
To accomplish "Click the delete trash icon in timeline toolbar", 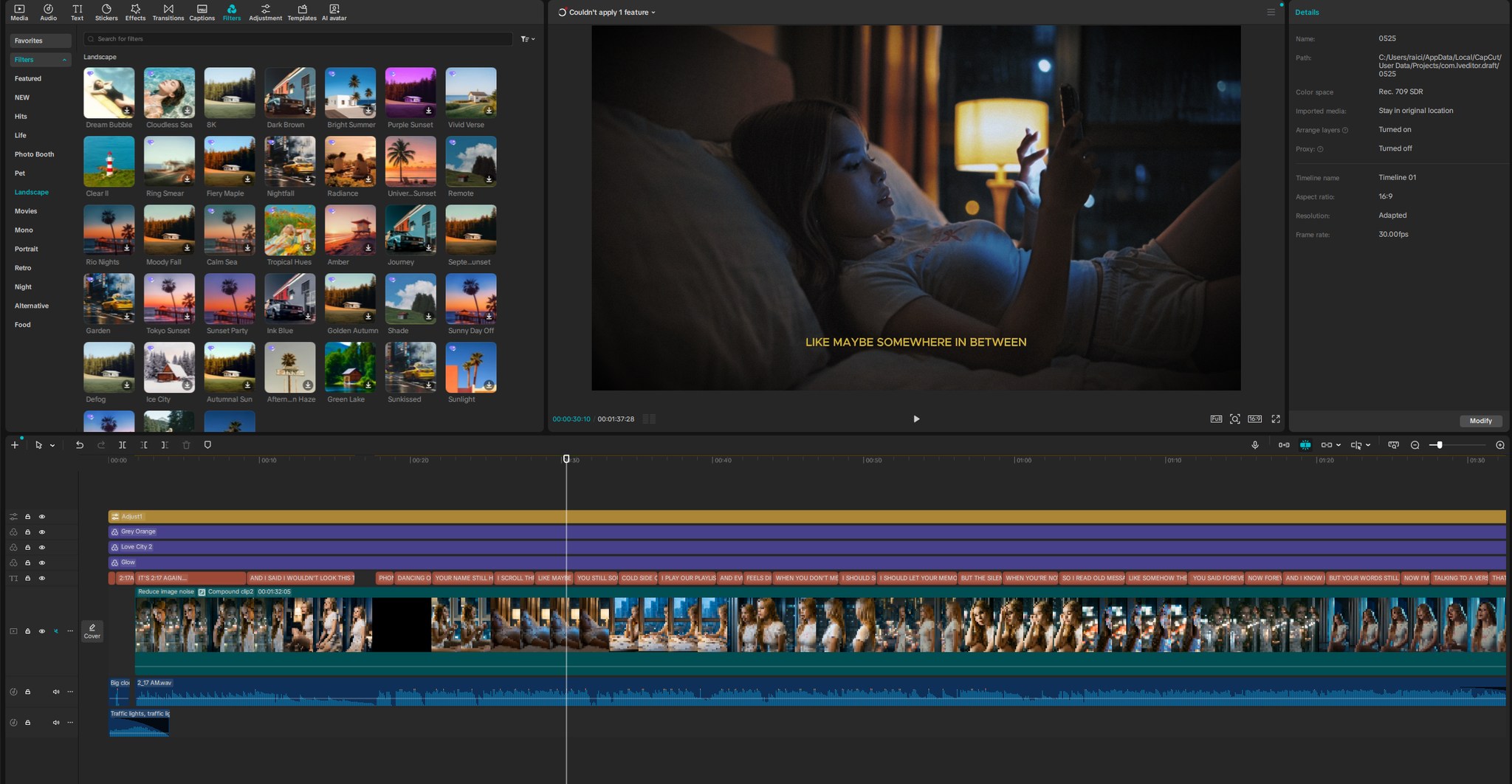I will click(x=186, y=445).
